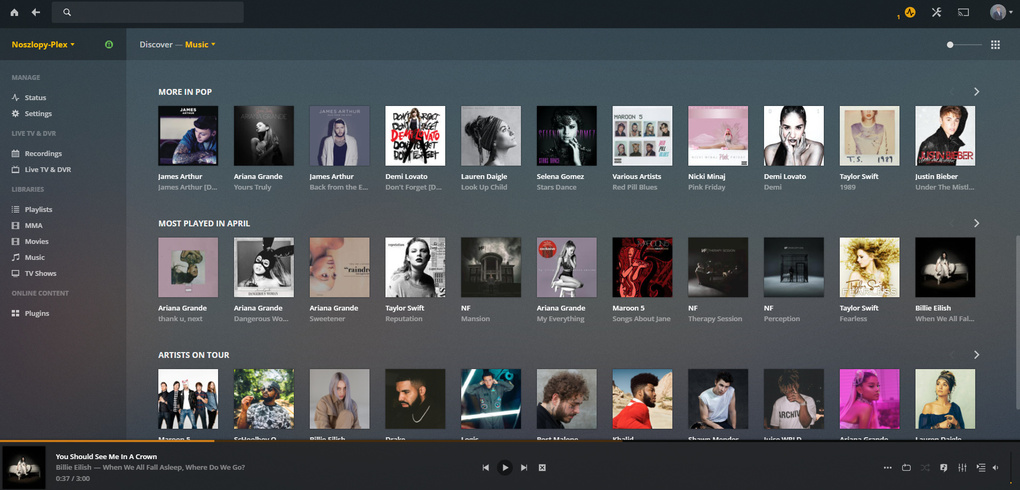Skip to next track
The width and height of the screenshot is (1020, 490).
[x=524, y=467]
